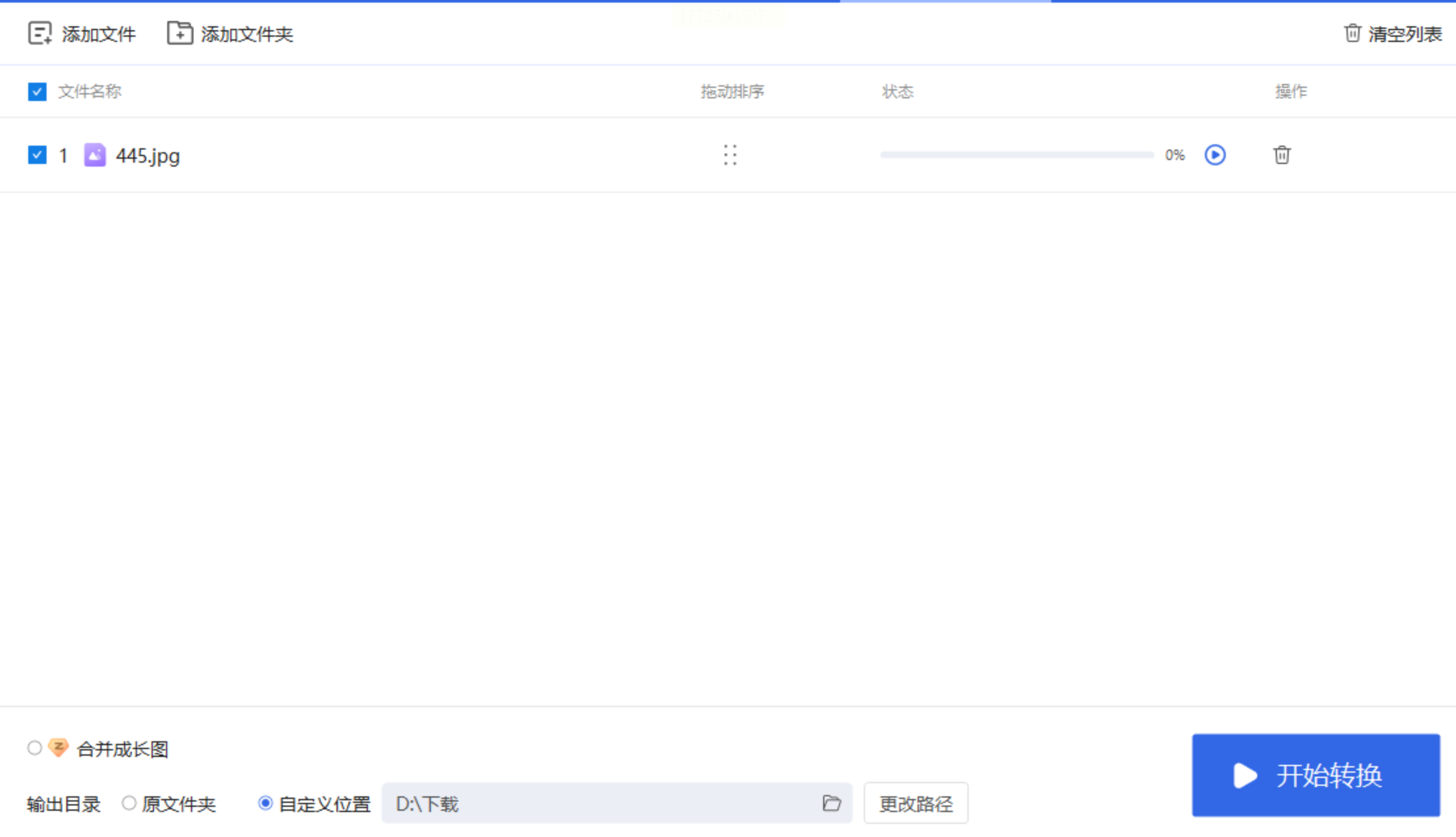1456x837 pixels.
Task: Click the VIP diamond badge icon
Action: pos(58,748)
